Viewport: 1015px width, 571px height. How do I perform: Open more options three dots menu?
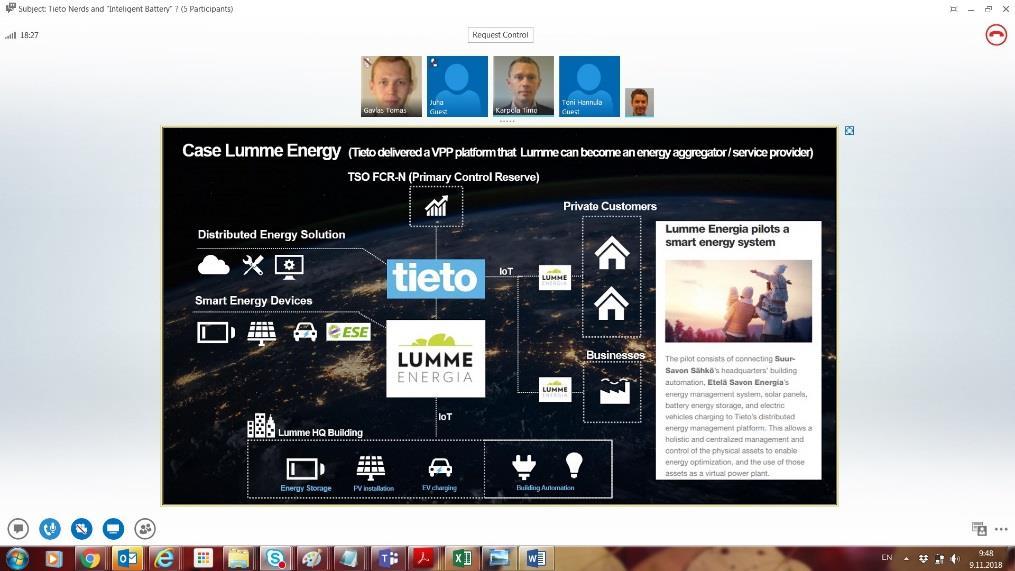point(1001,529)
